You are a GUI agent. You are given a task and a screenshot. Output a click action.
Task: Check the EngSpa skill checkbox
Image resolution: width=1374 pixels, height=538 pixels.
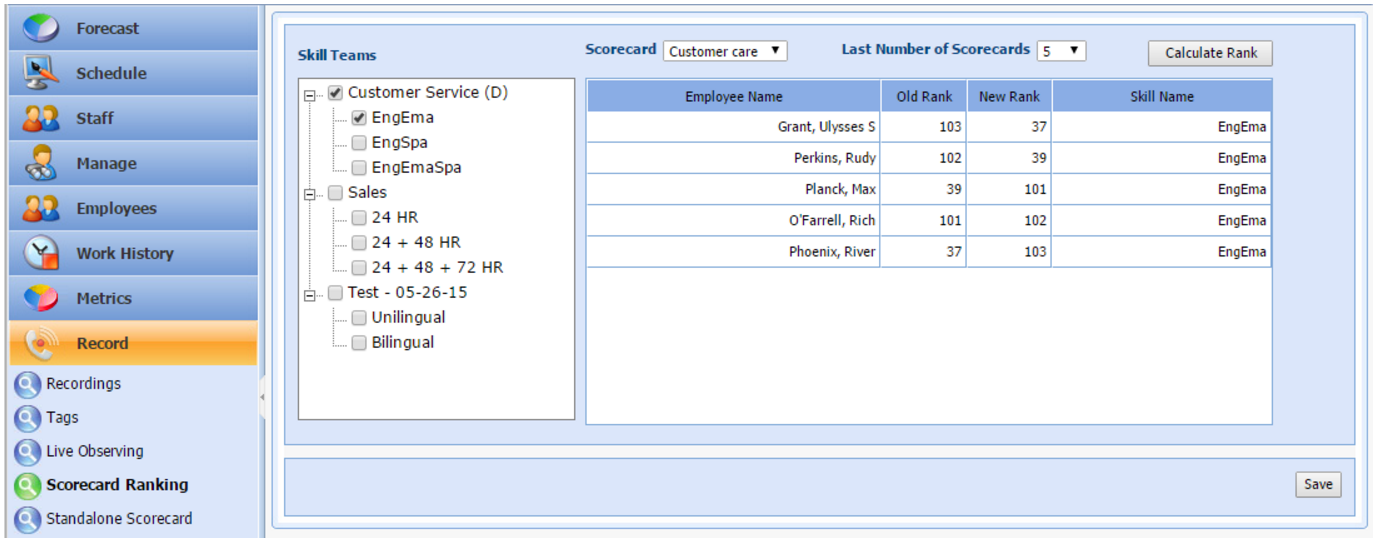(359, 143)
